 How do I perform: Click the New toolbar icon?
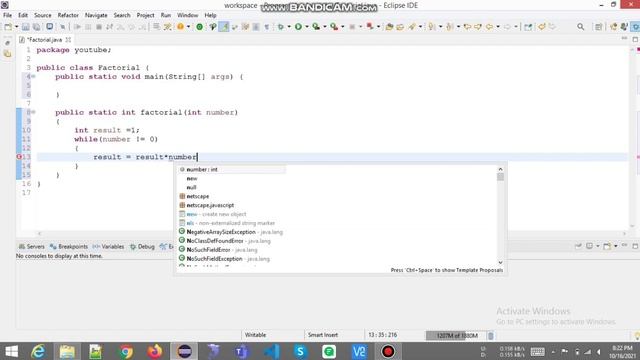8,27
